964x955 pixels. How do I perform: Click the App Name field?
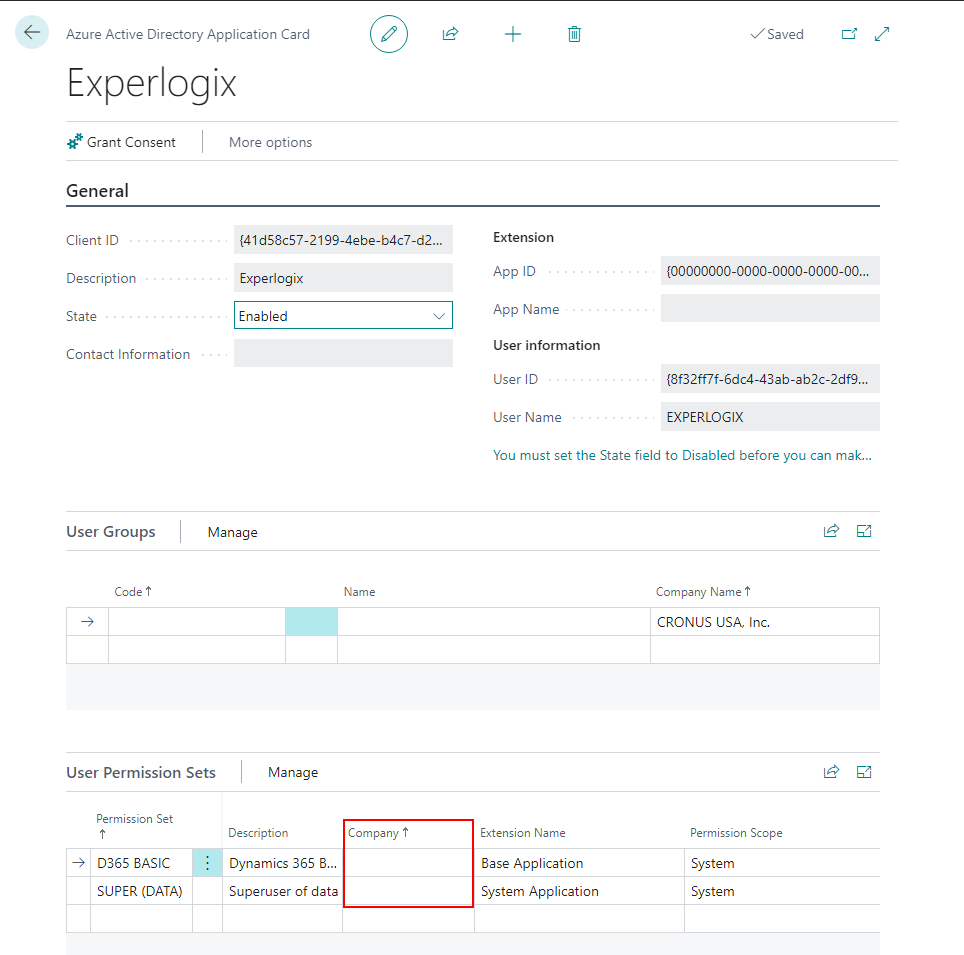770,309
